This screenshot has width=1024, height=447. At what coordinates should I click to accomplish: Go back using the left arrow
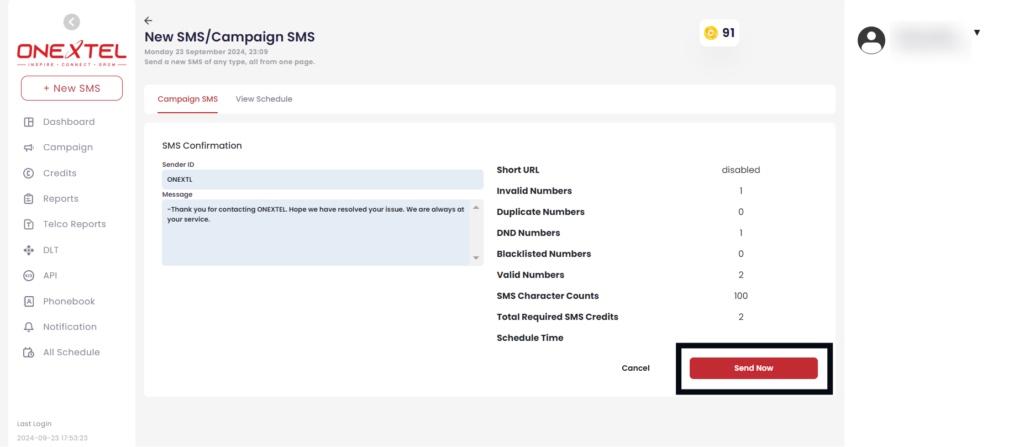148,21
